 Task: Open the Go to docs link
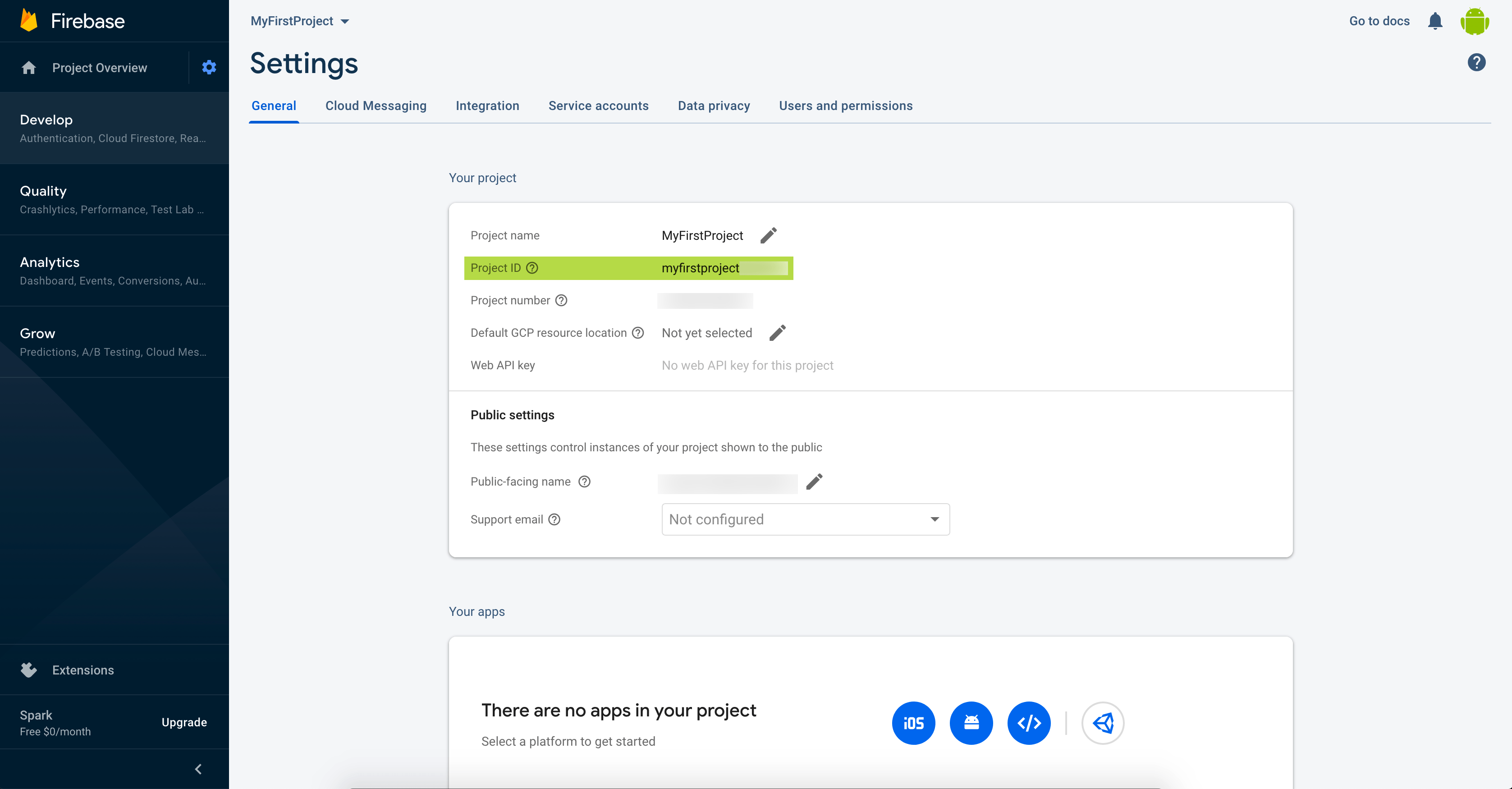tap(1379, 21)
